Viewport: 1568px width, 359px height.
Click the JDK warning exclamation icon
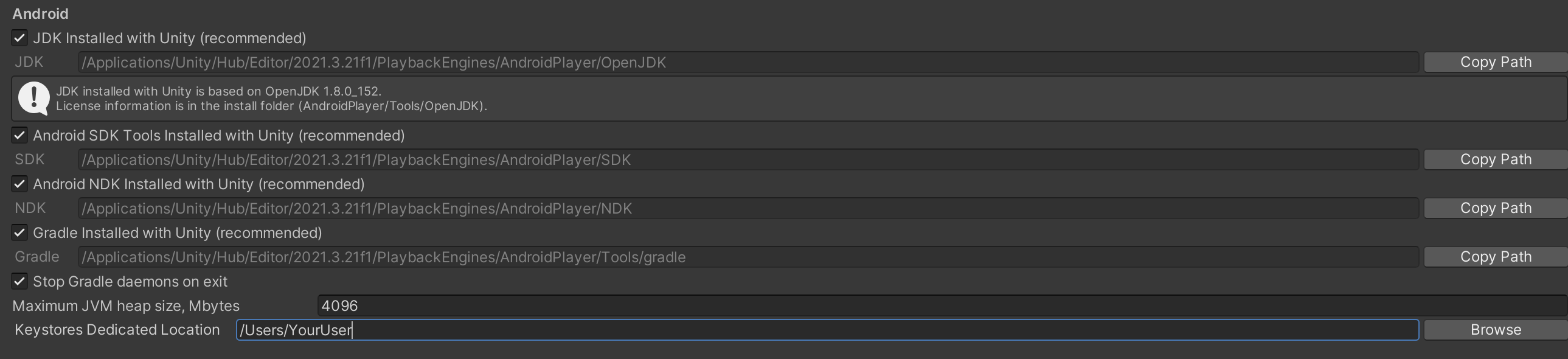(x=33, y=98)
